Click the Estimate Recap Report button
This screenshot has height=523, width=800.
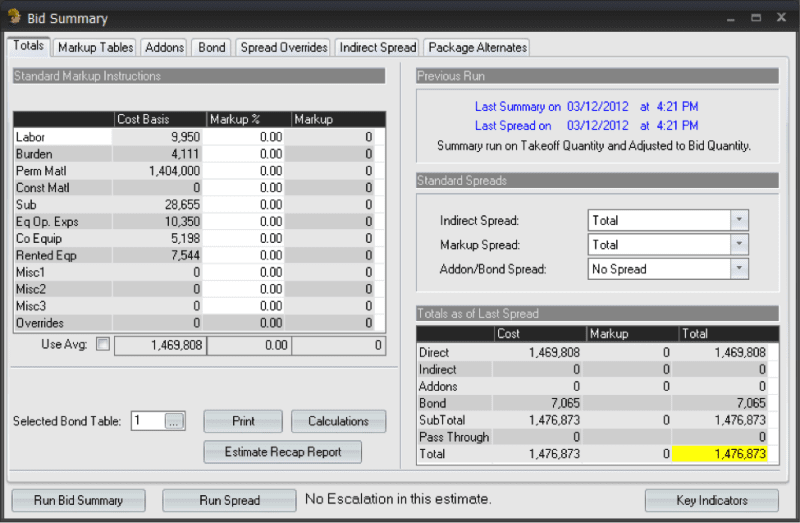coord(282,452)
